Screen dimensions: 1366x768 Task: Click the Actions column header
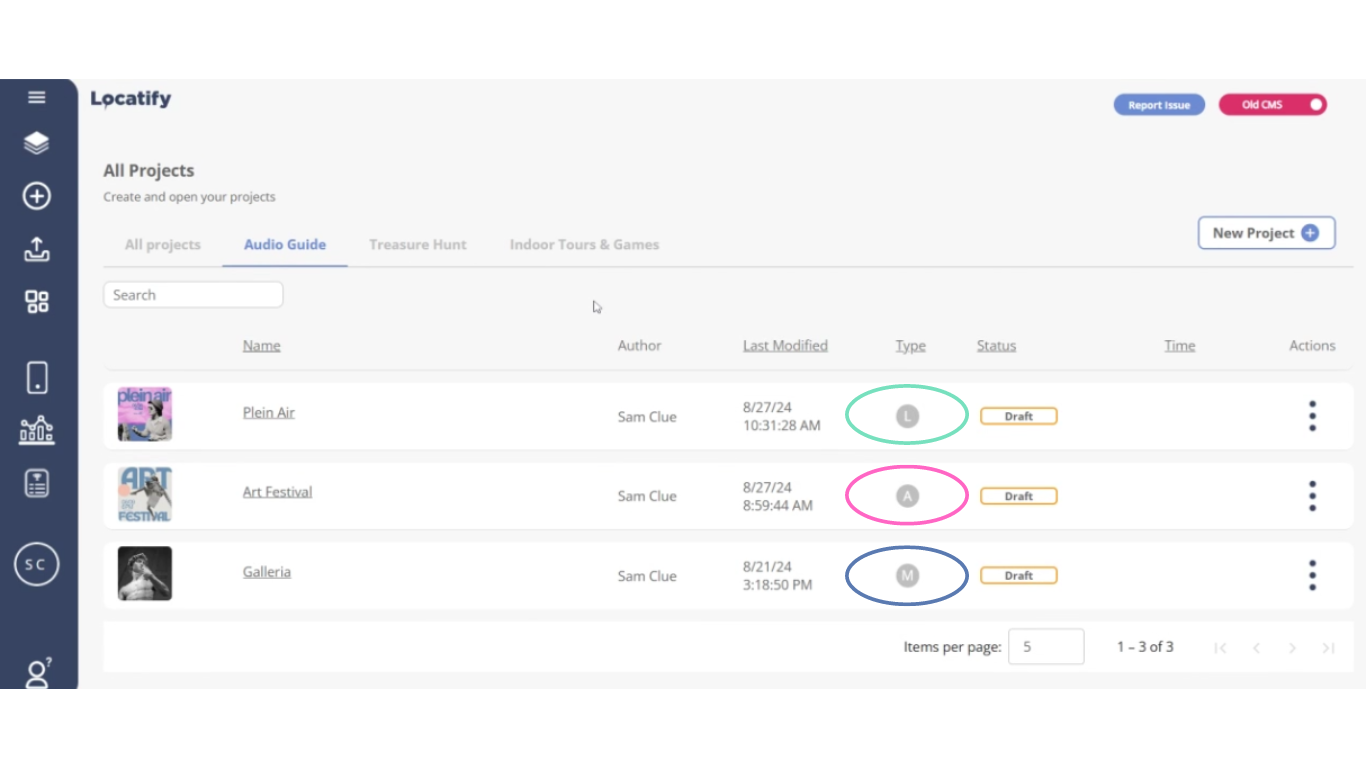coord(1312,346)
